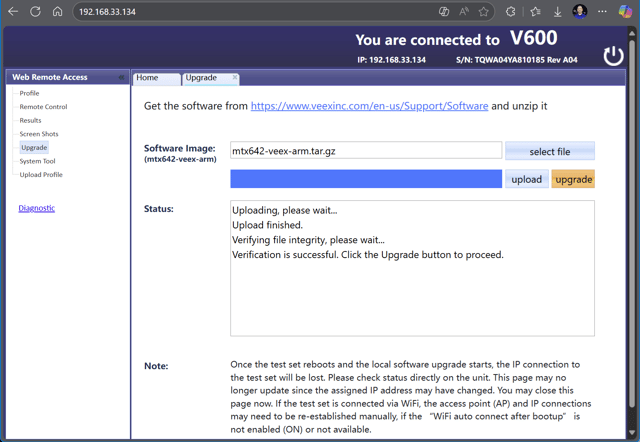
Task: Open Upload Profile in the sidebar
Action: (41, 175)
